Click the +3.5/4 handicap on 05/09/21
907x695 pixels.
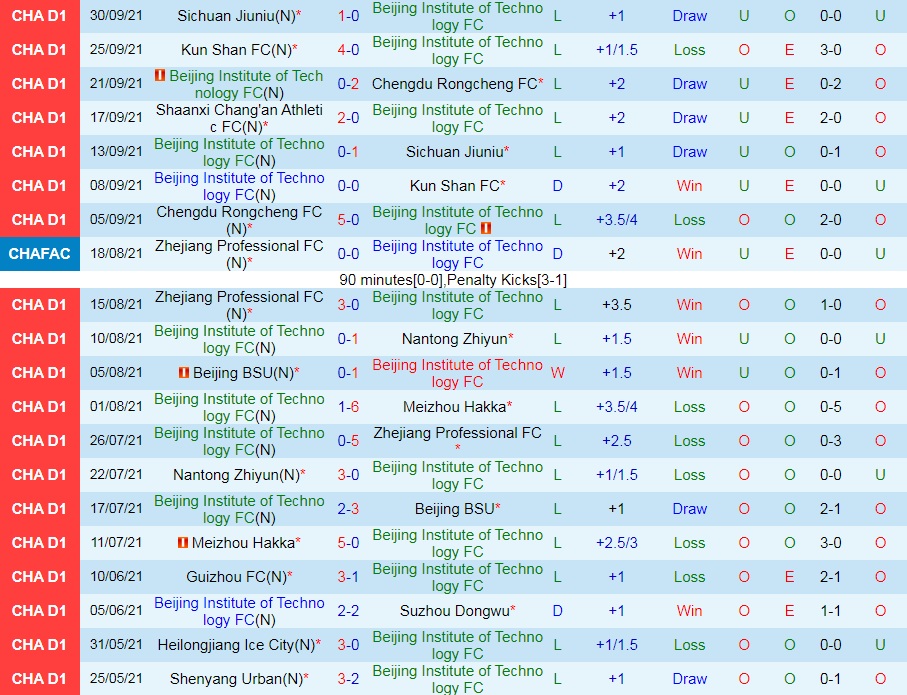pyautogui.click(x=617, y=220)
